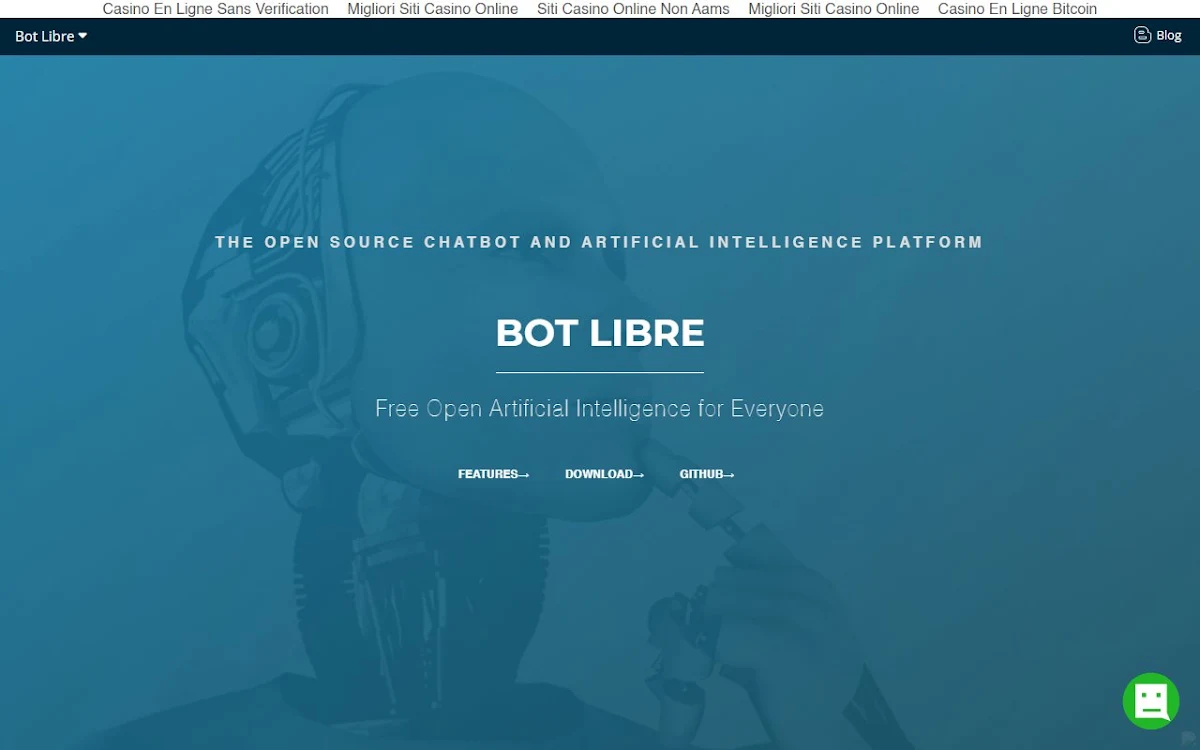Open Casino En Ligne Sans Verification link
This screenshot has height=750, width=1200.
pyautogui.click(x=215, y=9)
